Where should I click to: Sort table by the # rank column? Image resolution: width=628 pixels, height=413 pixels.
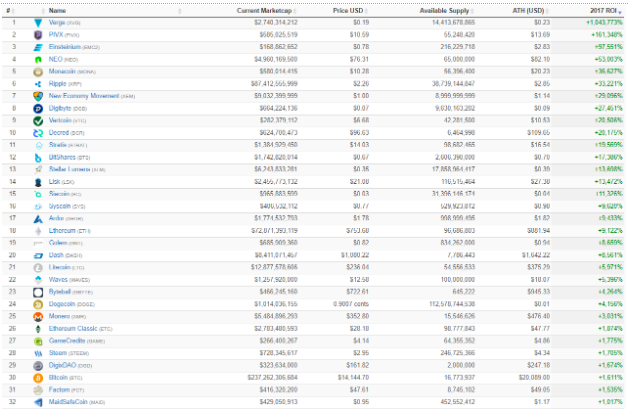click(x=10, y=11)
